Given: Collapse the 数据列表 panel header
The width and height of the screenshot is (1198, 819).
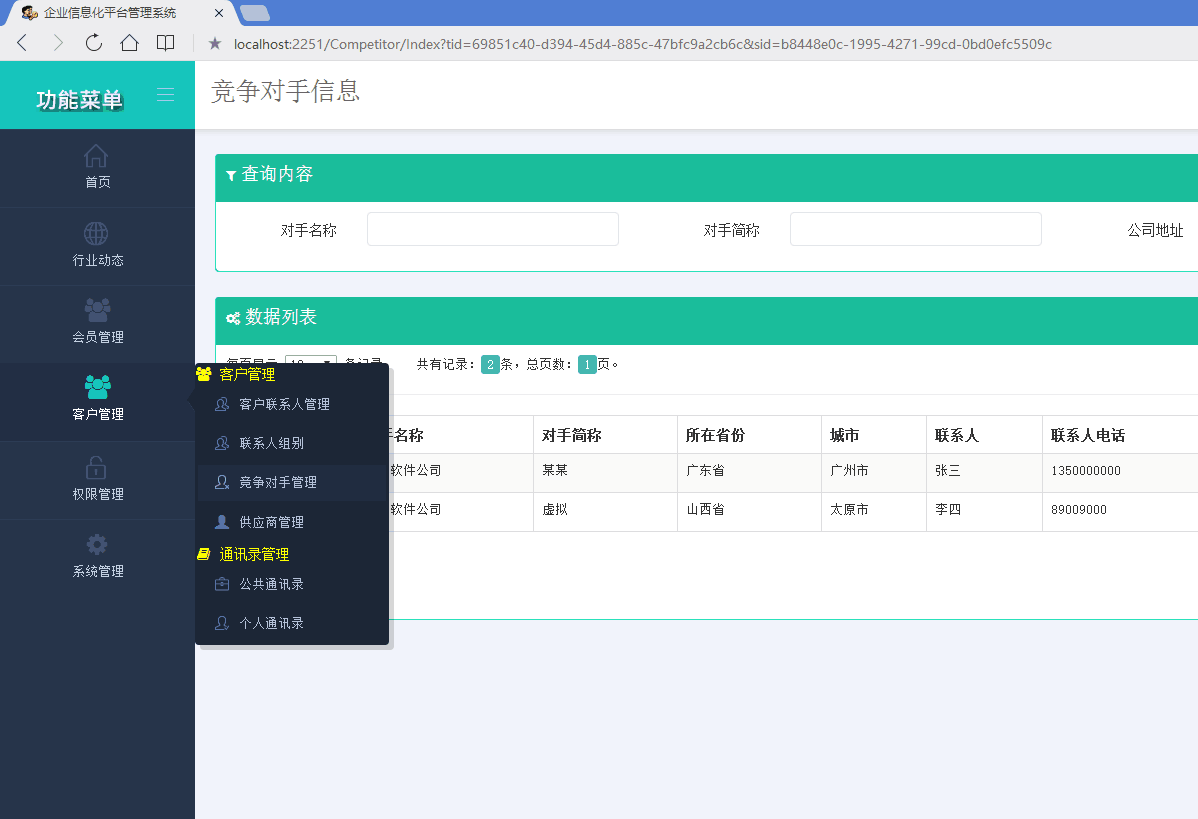Looking at the screenshot, I should coord(707,321).
